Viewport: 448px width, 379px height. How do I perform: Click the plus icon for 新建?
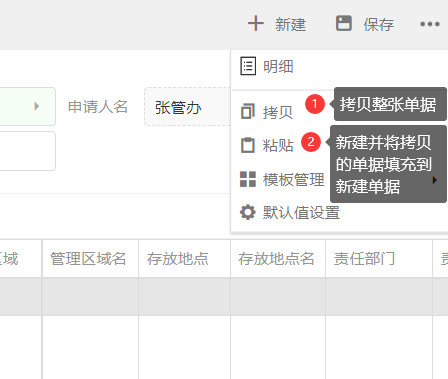tap(256, 24)
